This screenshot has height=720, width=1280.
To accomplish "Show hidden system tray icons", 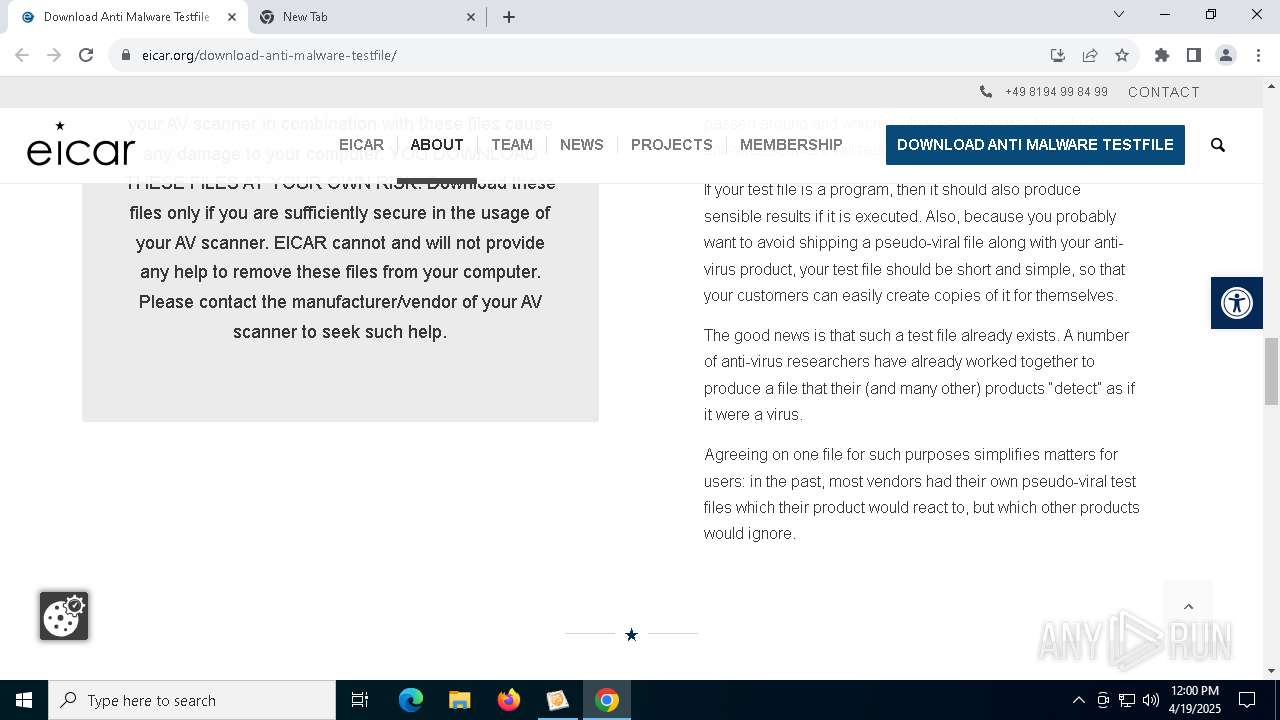I will [1078, 700].
